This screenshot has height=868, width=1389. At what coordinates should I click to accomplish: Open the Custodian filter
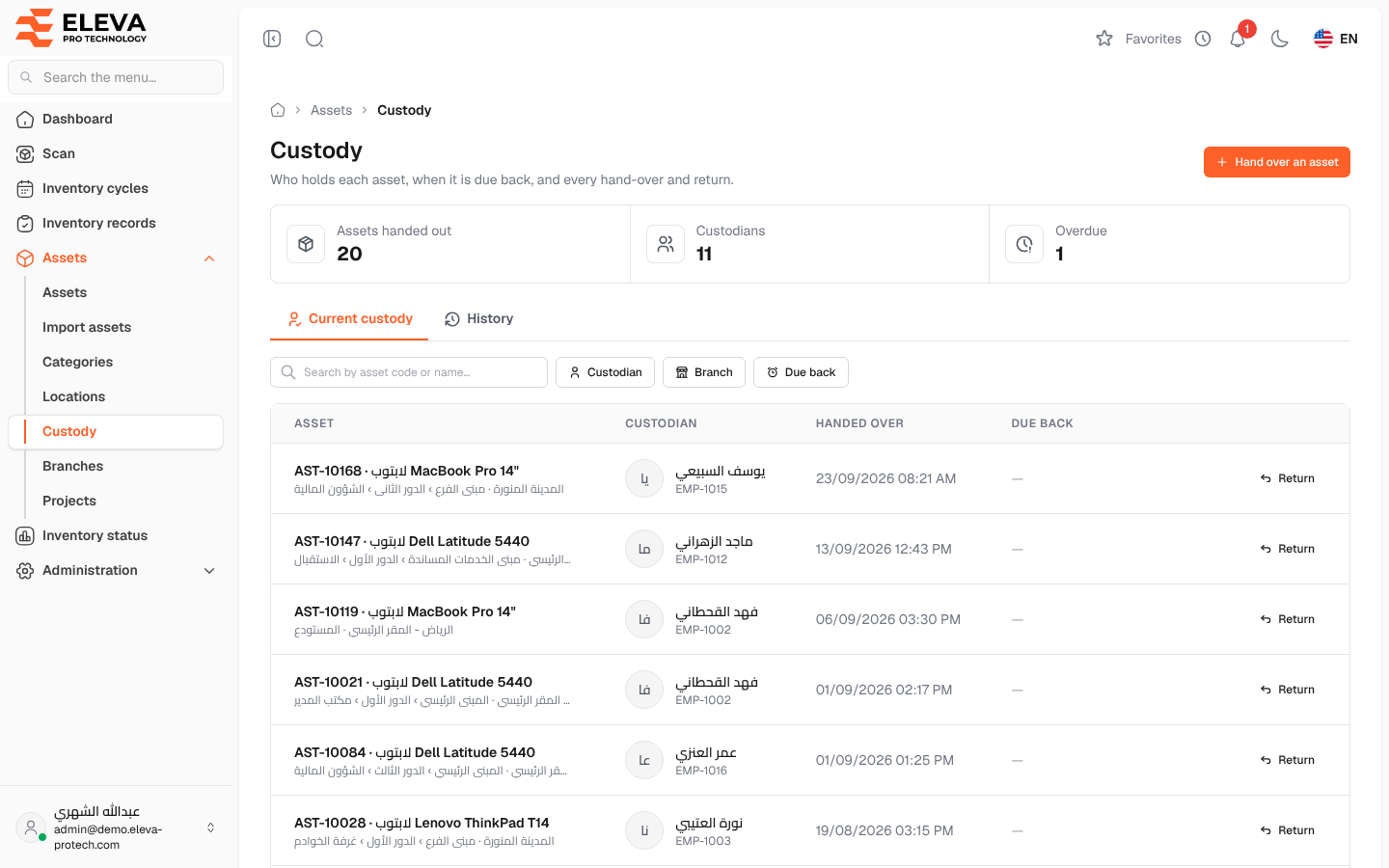pyautogui.click(x=605, y=372)
